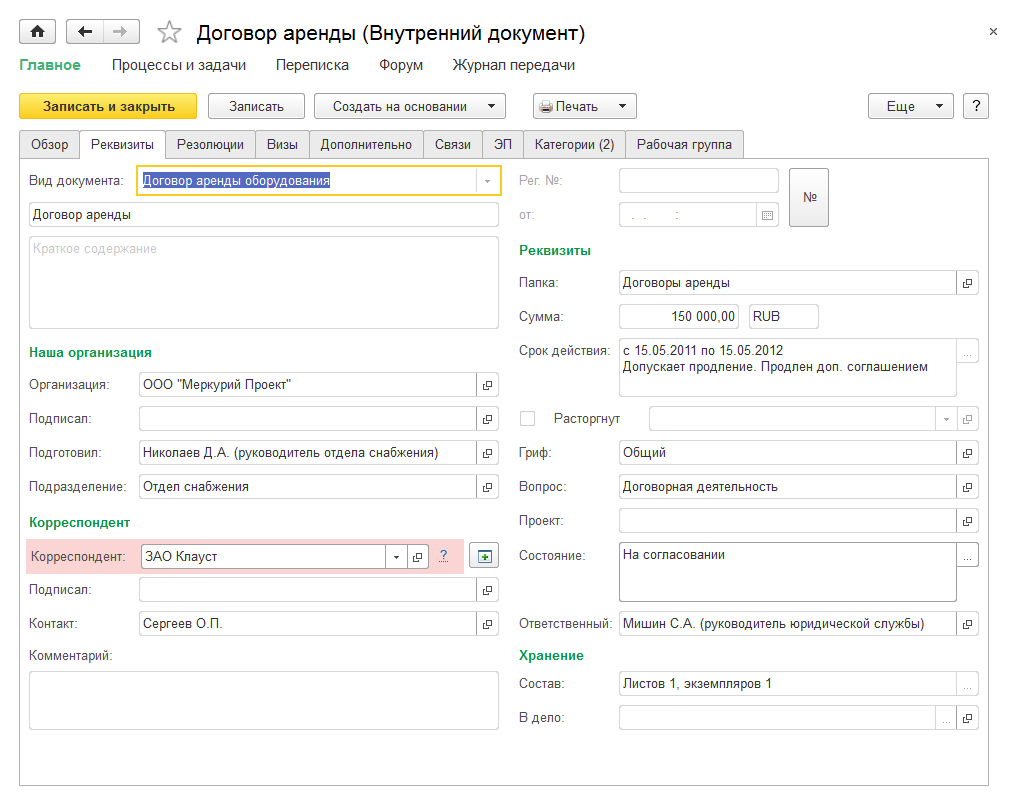
Task: Add document to favorites with star
Action: tap(169, 33)
